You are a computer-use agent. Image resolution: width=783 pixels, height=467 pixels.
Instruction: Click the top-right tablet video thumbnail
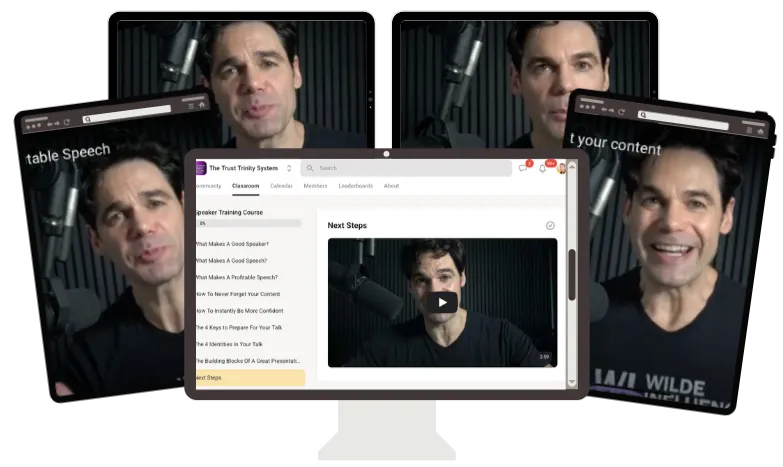pyautogui.click(x=525, y=82)
